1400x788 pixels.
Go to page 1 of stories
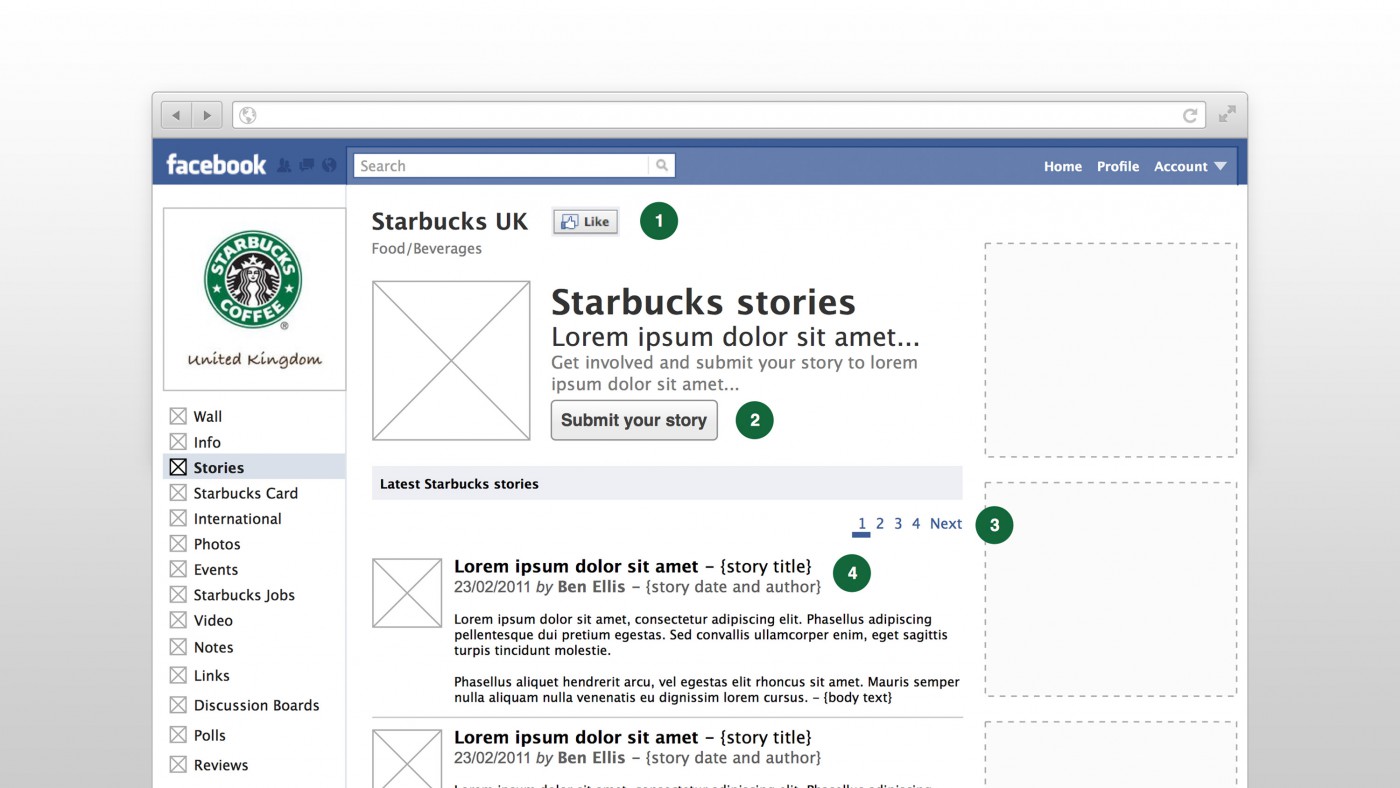(x=862, y=524)
